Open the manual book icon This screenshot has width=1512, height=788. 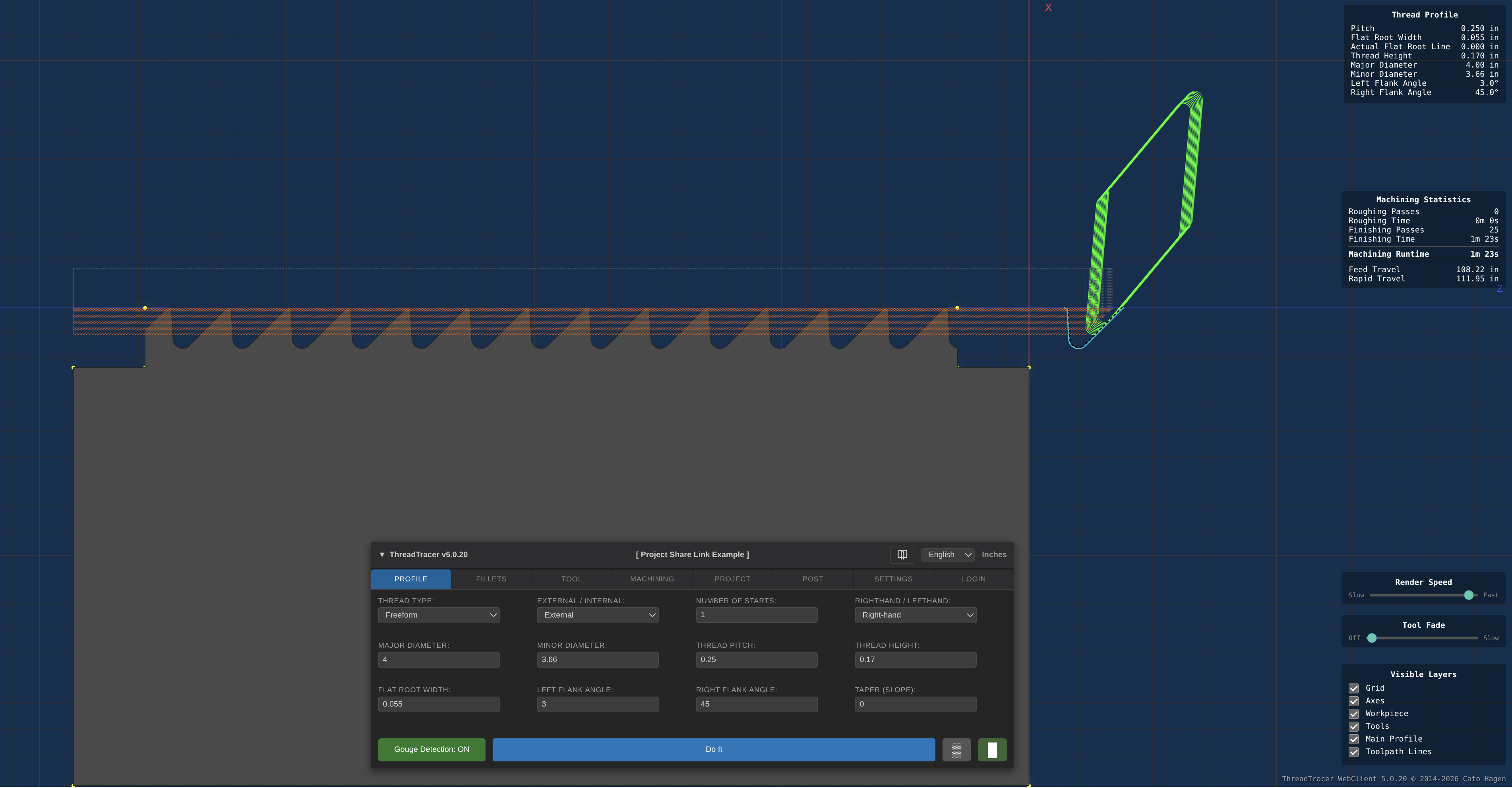coord(902,554)
